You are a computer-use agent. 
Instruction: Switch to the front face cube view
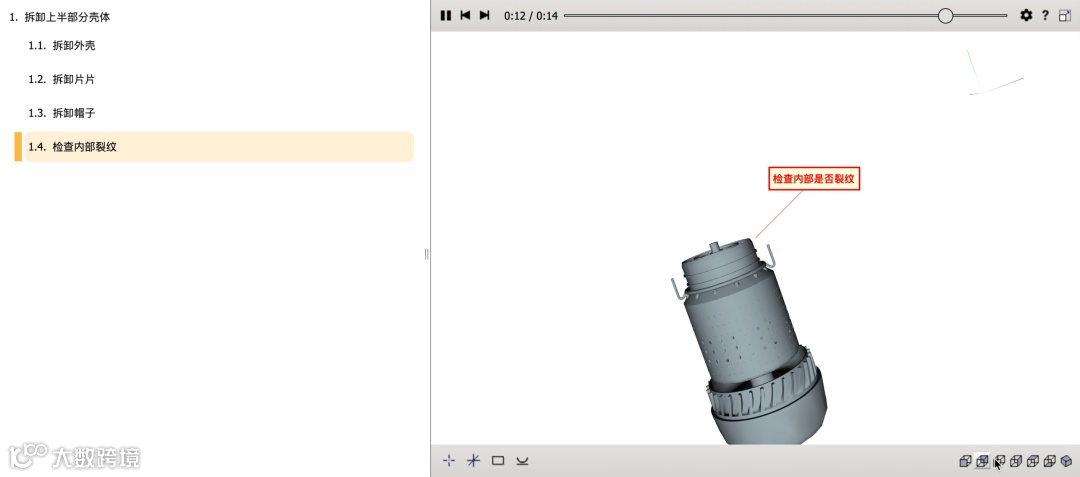point(966,461)
